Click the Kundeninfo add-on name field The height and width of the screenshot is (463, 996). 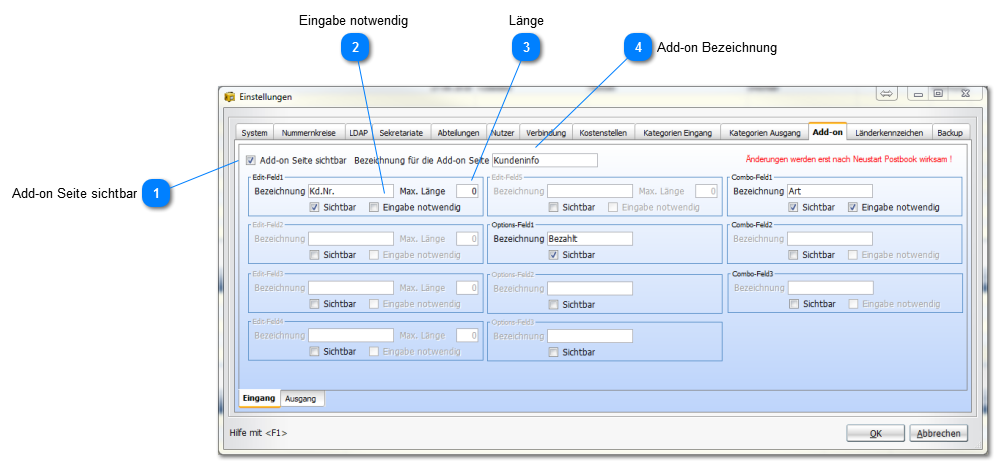[544, 160]
